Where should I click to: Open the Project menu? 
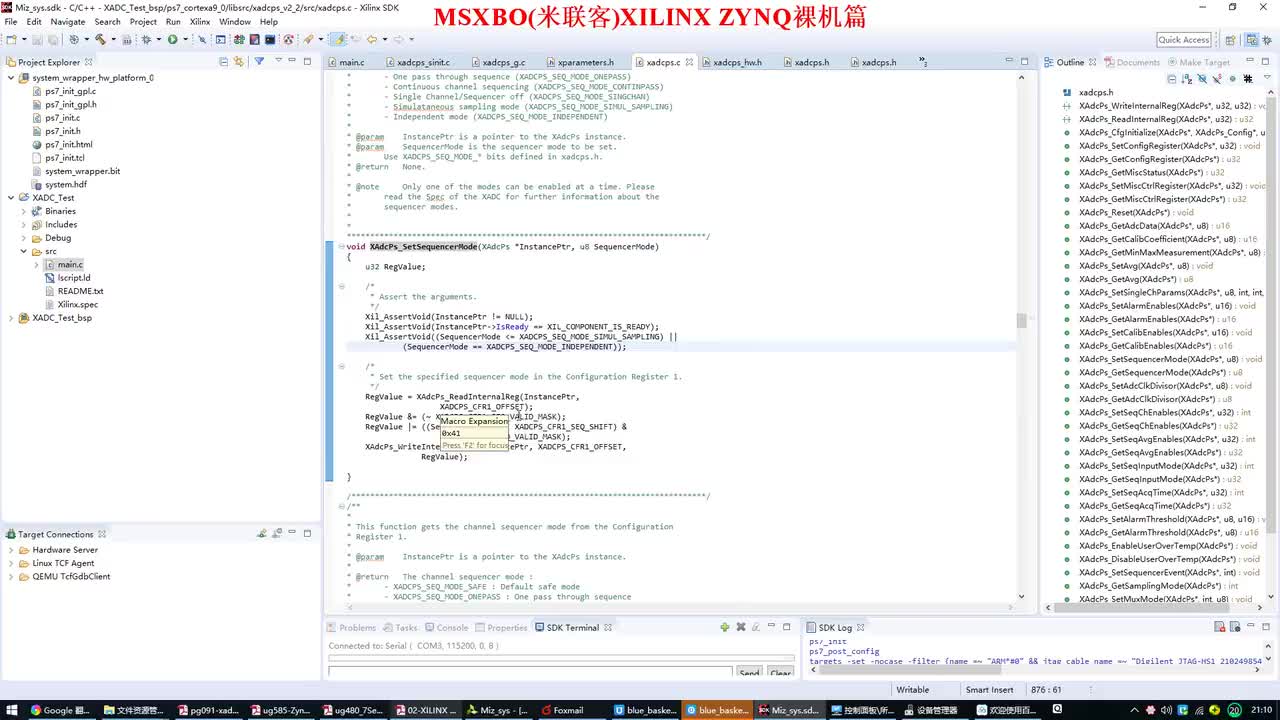pos(143,21)
